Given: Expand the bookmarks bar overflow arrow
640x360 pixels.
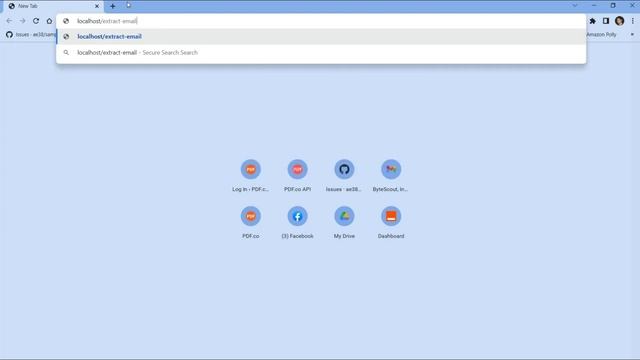Looking at the screenshot, I should click(632, 35).
